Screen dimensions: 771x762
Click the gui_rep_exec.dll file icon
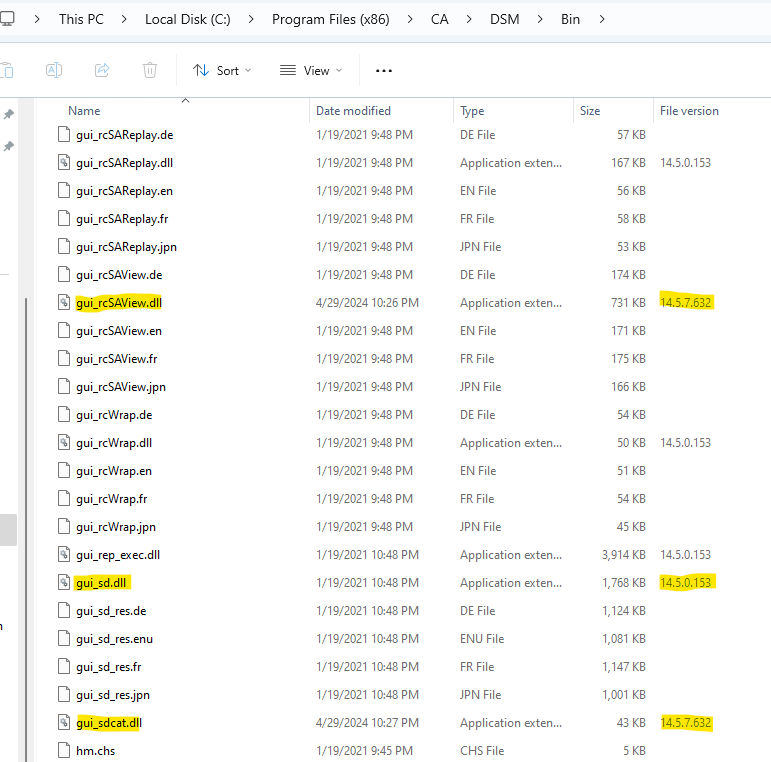pos(65,554)
